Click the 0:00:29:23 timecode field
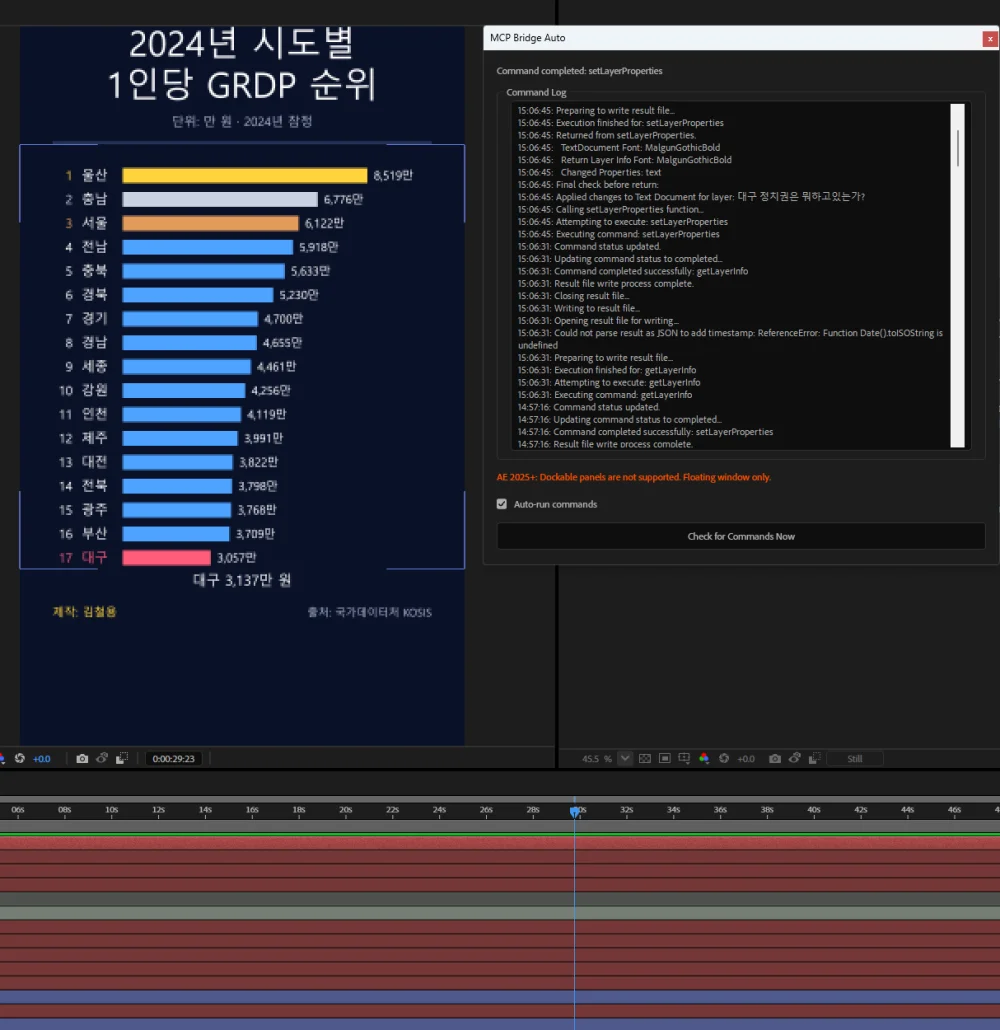The height and width of the screenshot is (1030, 1000). [x=173, y=759]
